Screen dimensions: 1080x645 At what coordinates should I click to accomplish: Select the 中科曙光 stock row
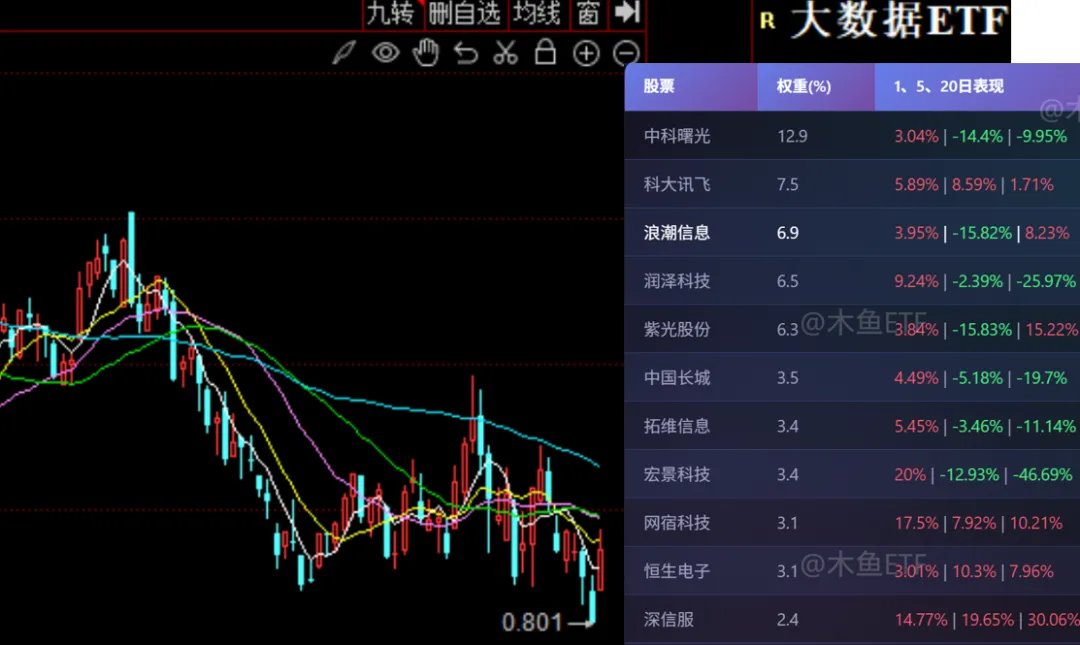click(x=852, y=136)
